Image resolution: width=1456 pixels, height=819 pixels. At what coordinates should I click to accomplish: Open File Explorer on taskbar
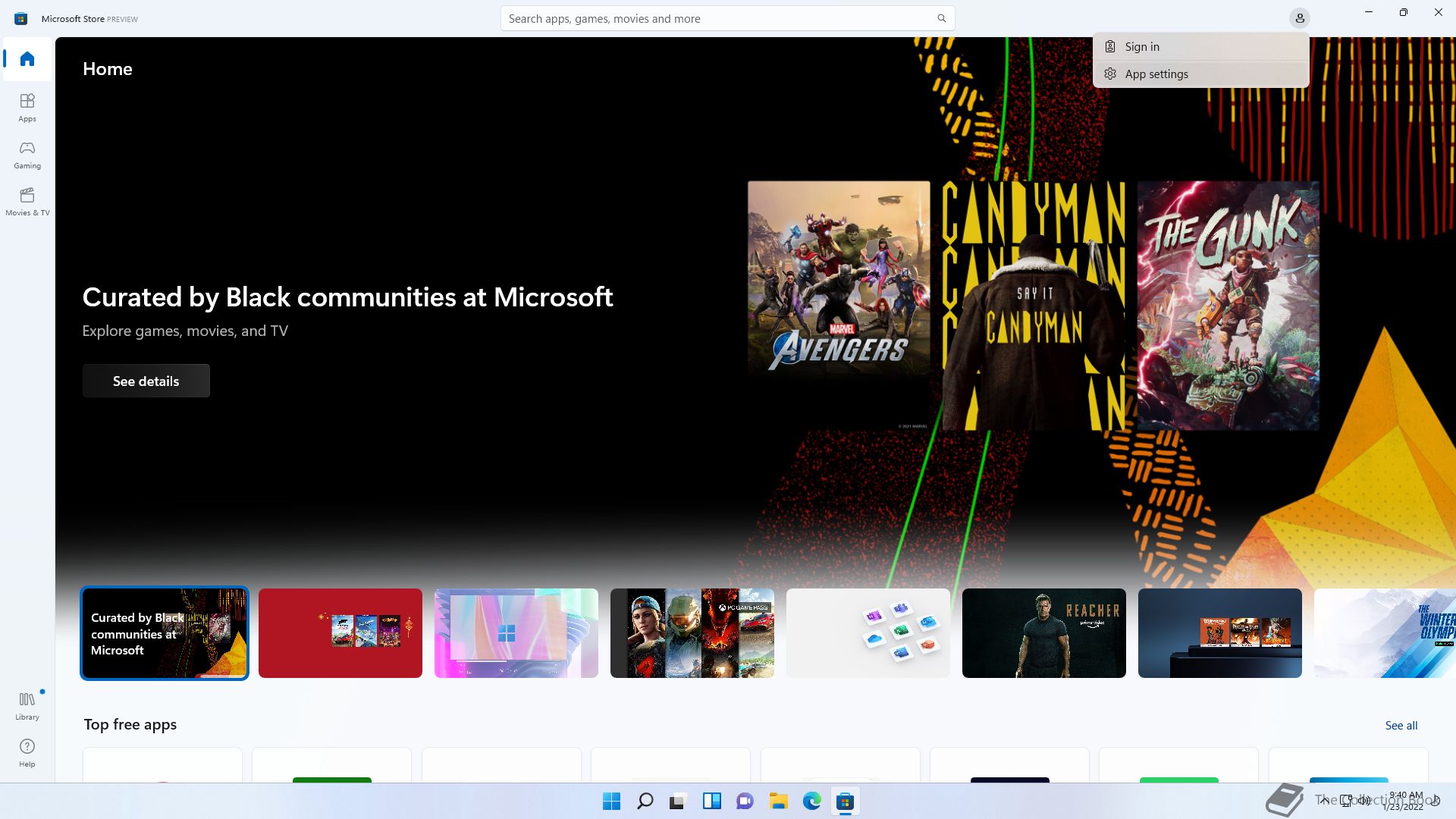tap(778, 801)
